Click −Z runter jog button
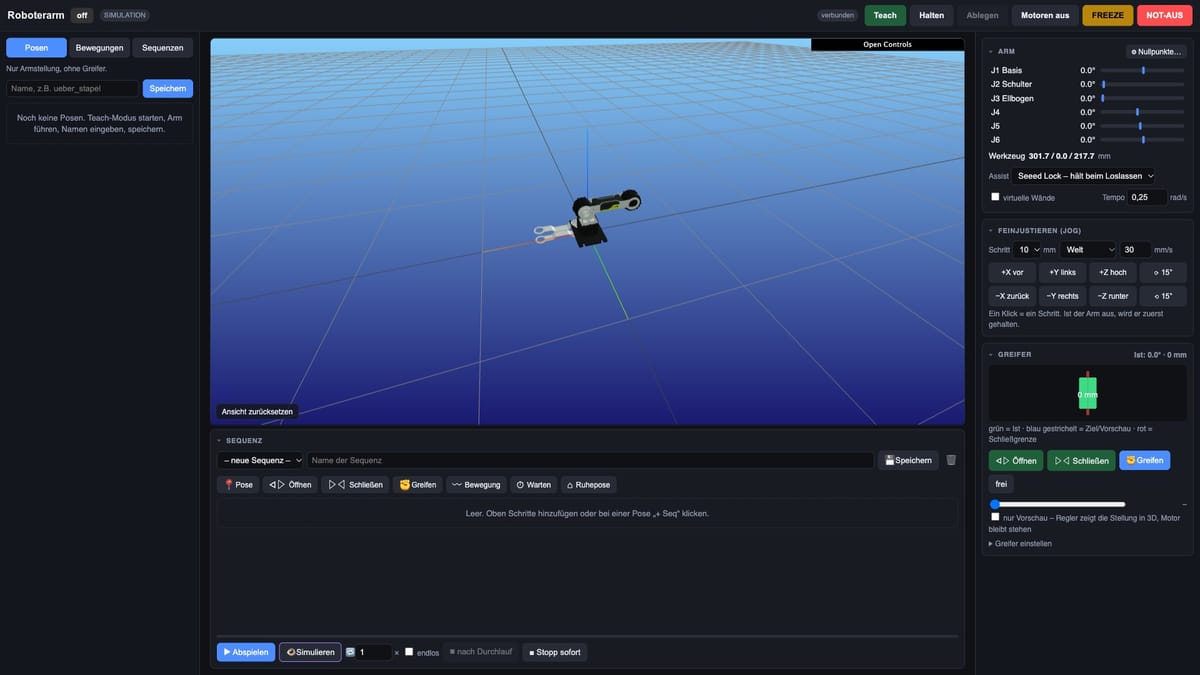Viewport: 1200px width, 675px height. pos(1113,296)
